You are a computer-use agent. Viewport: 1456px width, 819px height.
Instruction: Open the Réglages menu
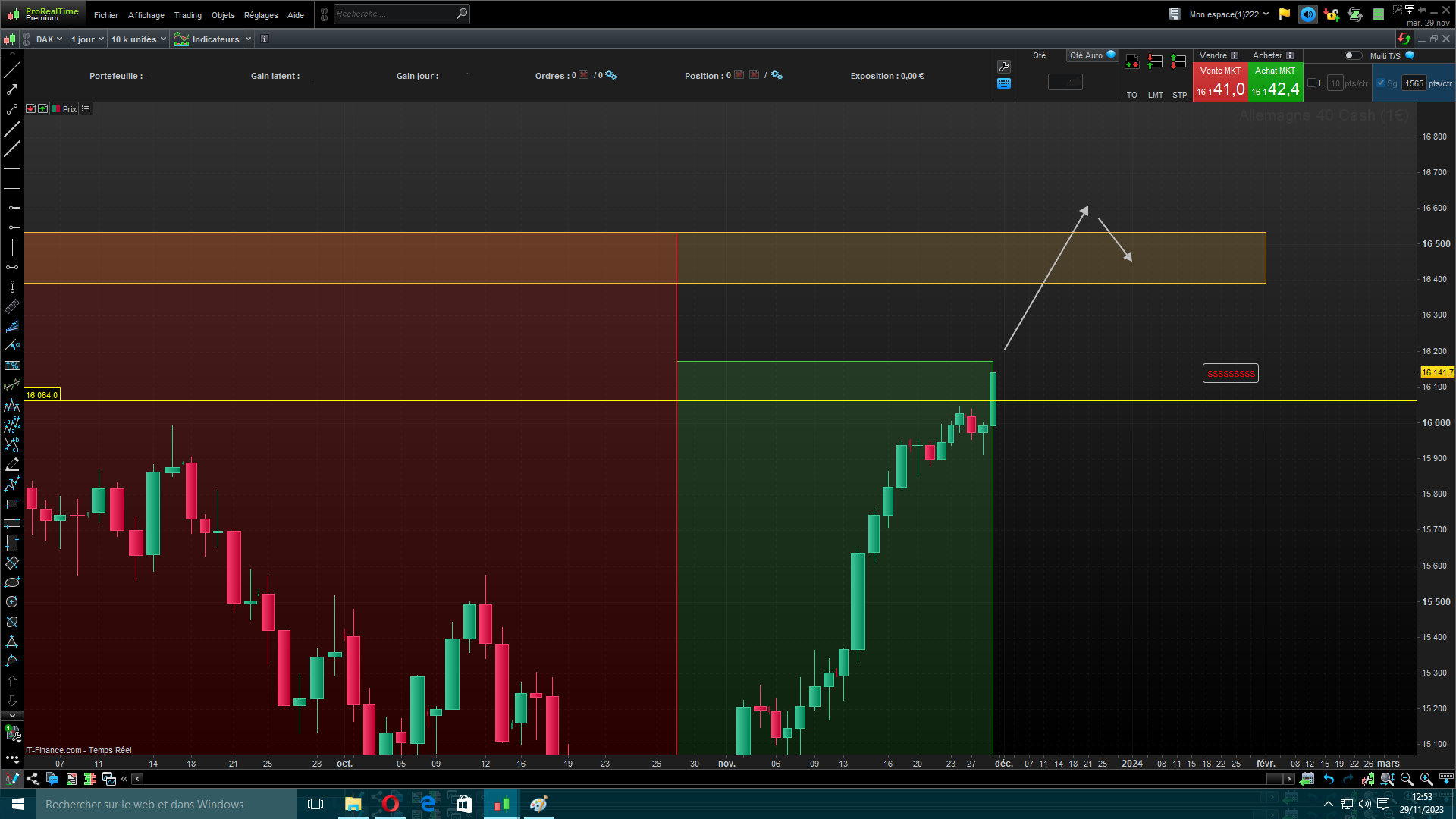(x=261, y=15)
